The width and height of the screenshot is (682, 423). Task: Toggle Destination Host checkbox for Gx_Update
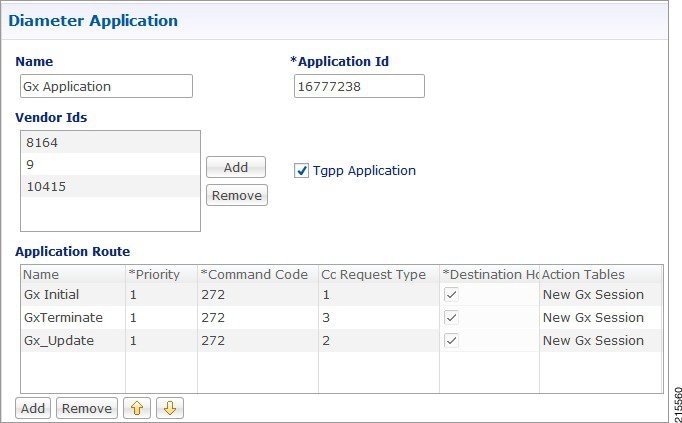click(x=451, y=340)
